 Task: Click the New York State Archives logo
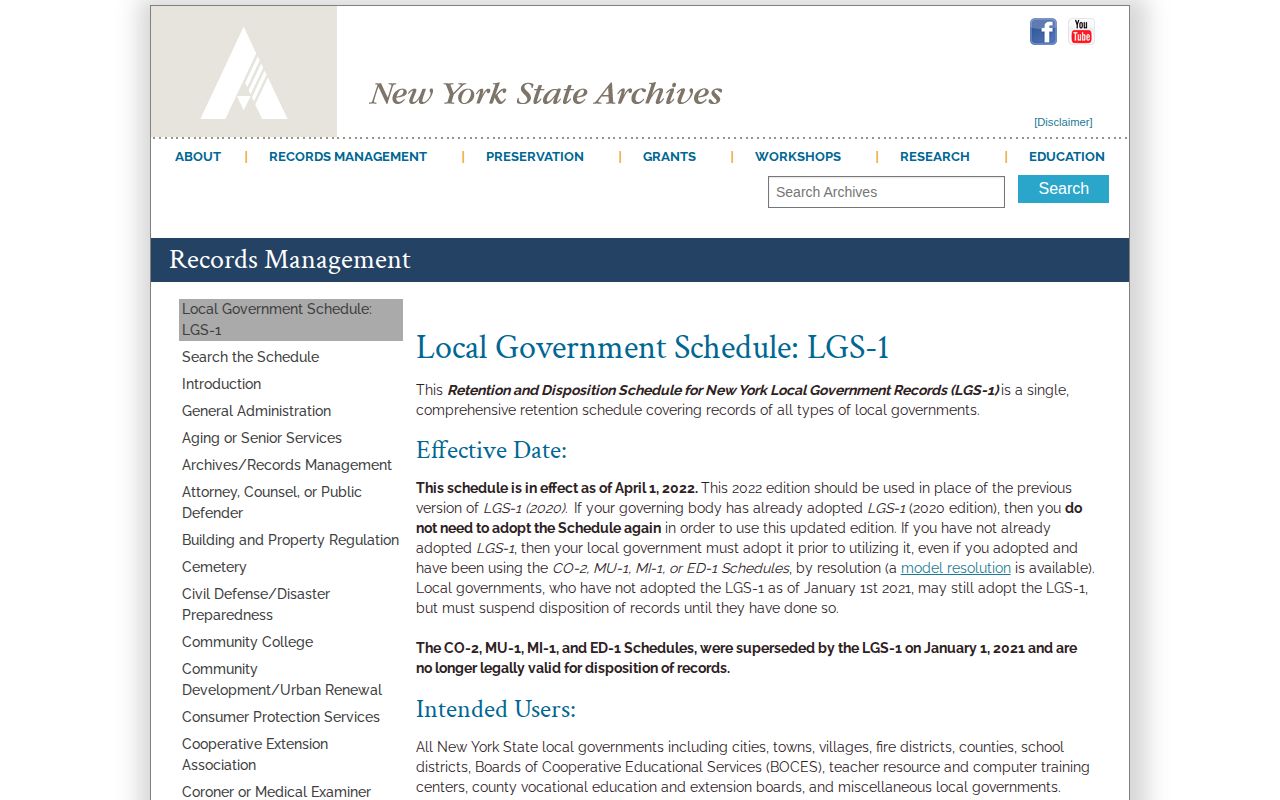[x=244, y=72]
